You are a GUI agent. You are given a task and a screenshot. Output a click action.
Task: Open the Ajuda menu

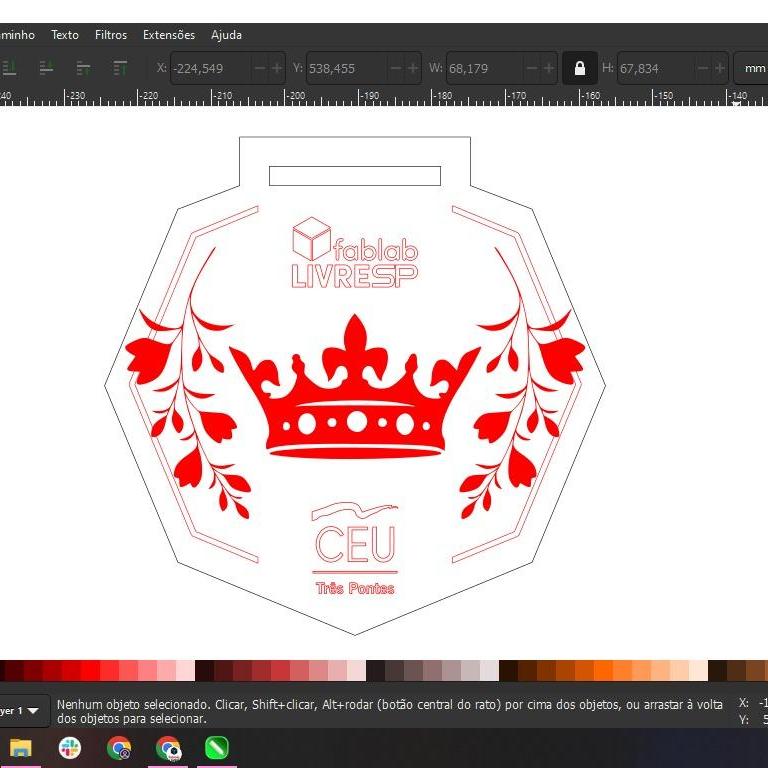[226, 35]
